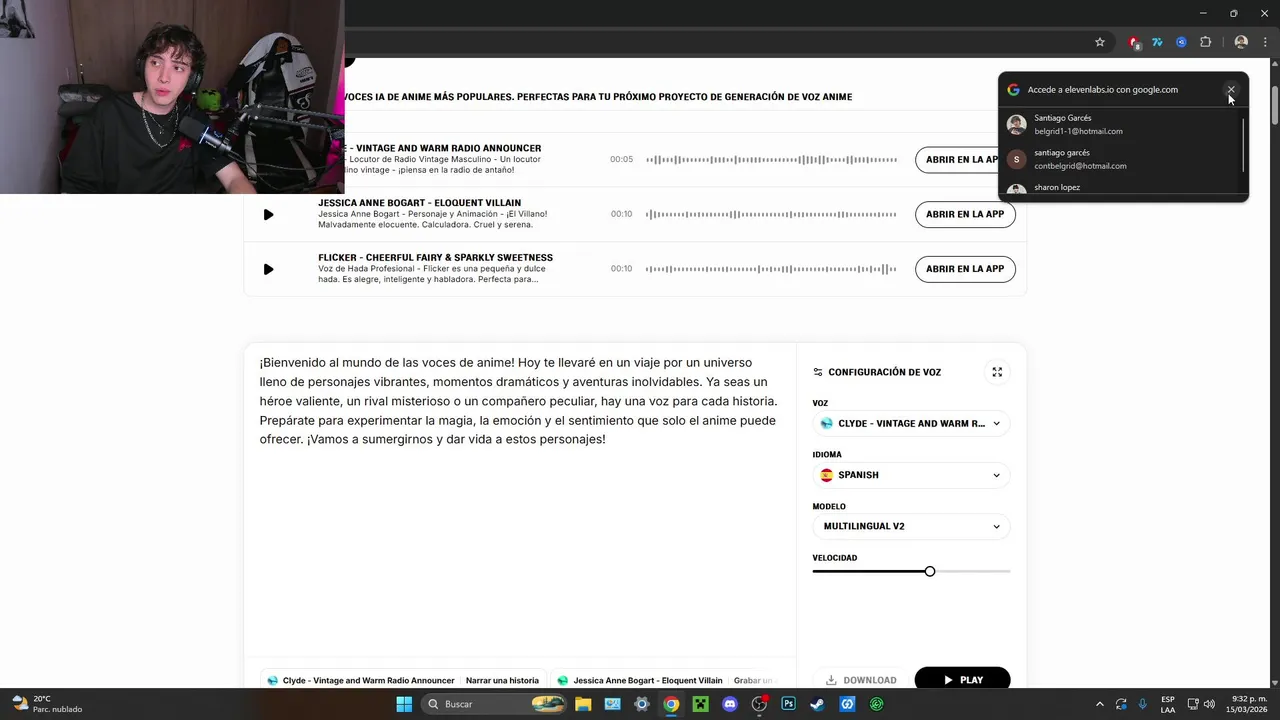Screen dimensions: 1280x720
Task: Select the Jessica Anne Bogart Eloquent Villain chip
Action: coord(640,680)
